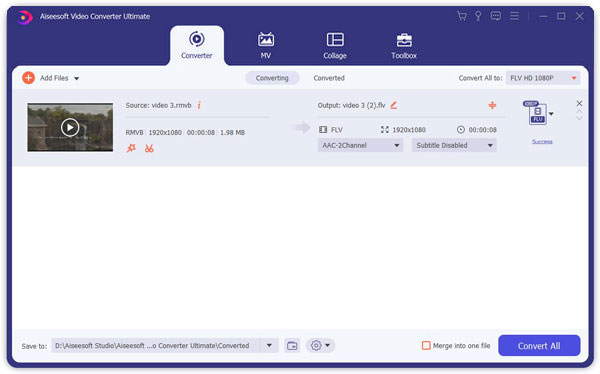Click the 1920x1080 output resolution icon
This screenshot has width=600, height=374.
coord(385,129)
